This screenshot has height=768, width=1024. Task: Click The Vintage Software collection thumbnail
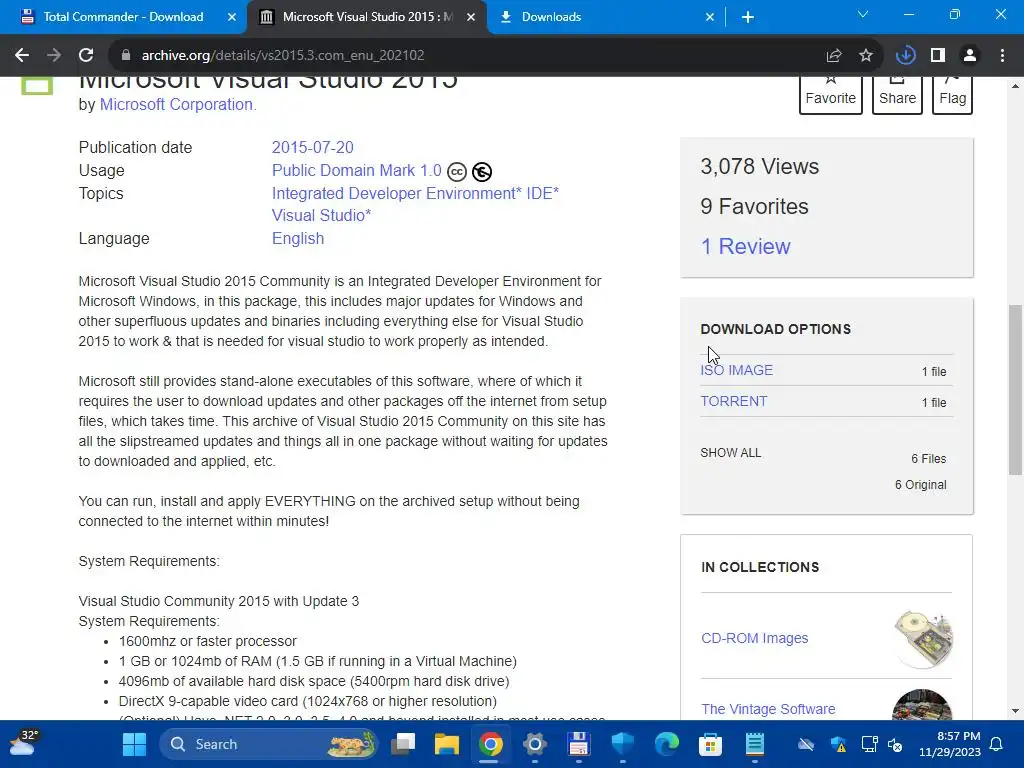[923, 705]
